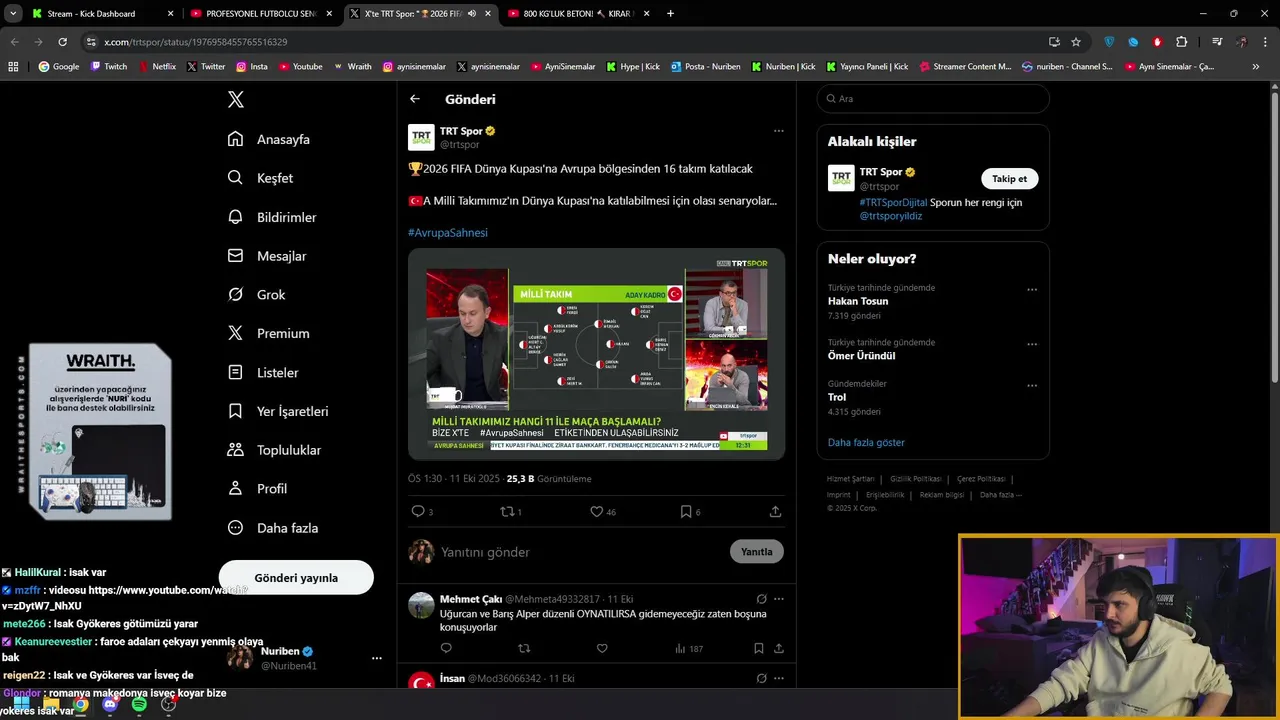Image resolution: width=1280 pixels, height=720 pixels.
Task: Bookmark this page with the star icon
Action: click(x=1076, y=42)
